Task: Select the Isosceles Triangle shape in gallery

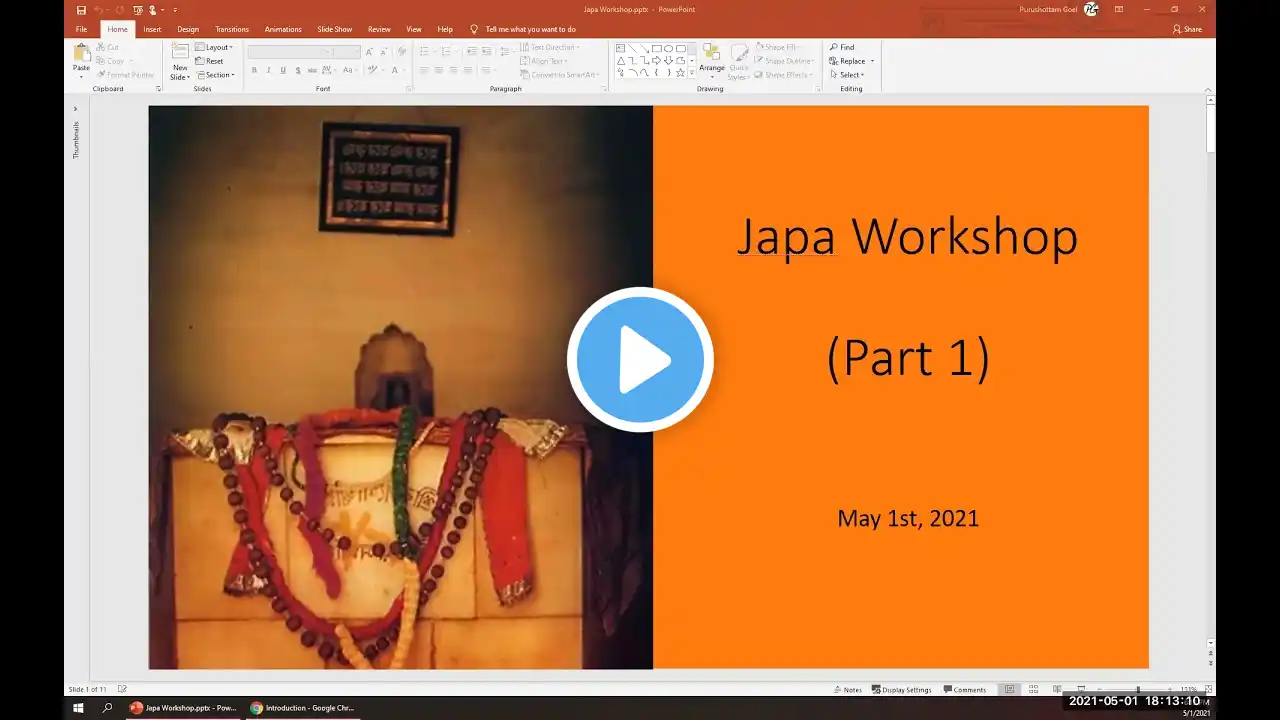Action: pos(620,60)
